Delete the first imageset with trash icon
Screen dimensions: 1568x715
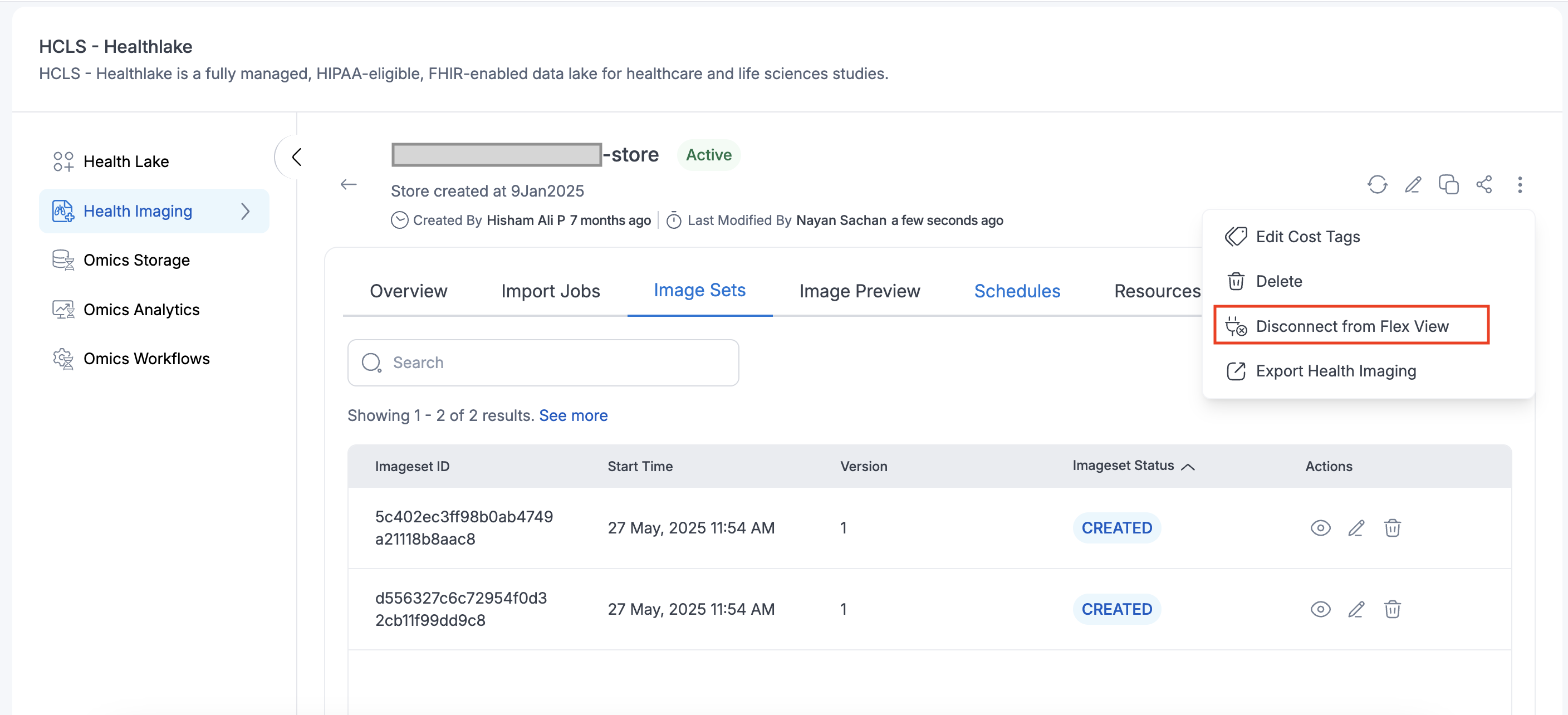(1392, 527)
